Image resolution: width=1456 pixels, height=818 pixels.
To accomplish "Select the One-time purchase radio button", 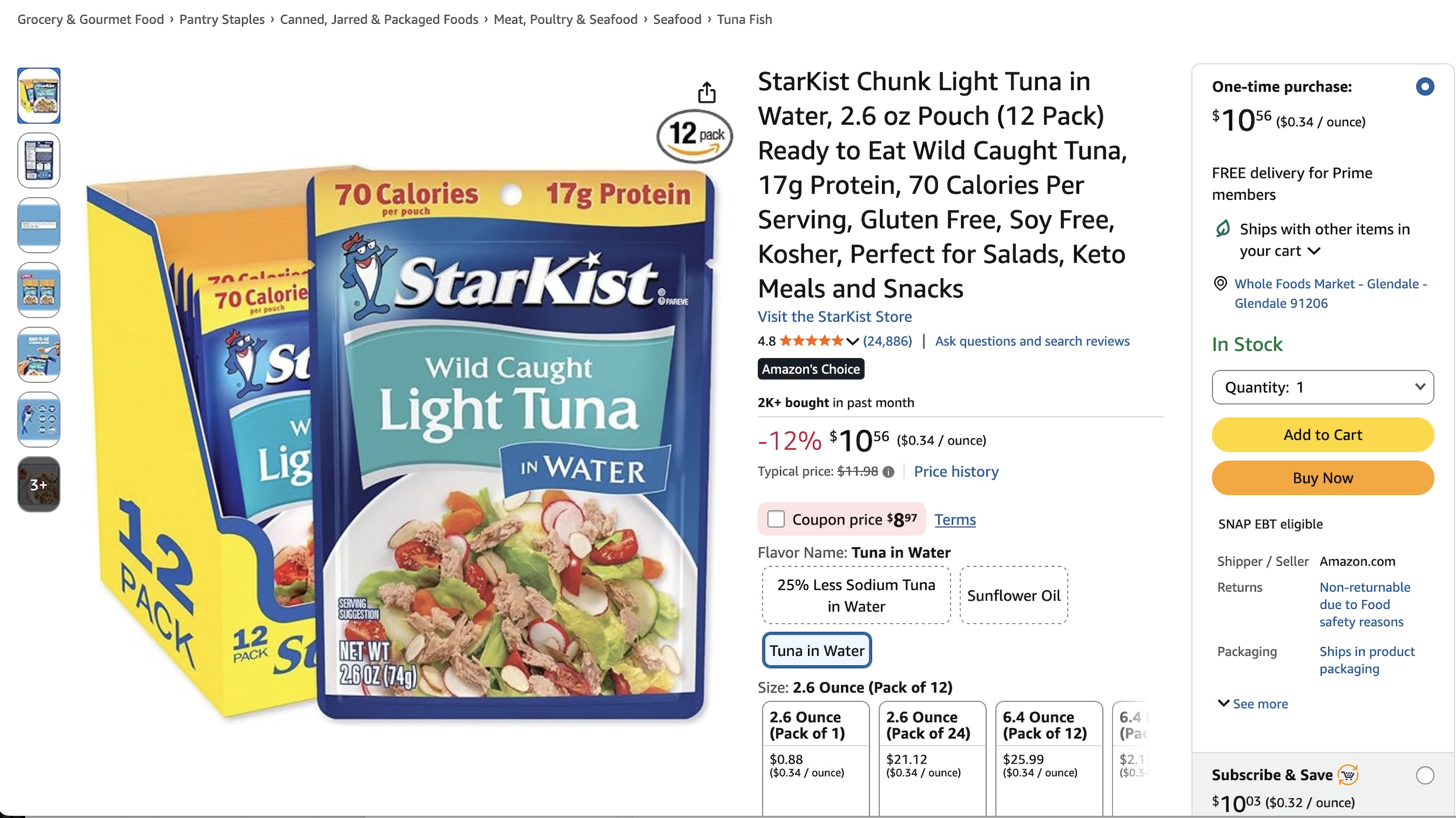I will pyautogui.click(x=1425, y=87).
